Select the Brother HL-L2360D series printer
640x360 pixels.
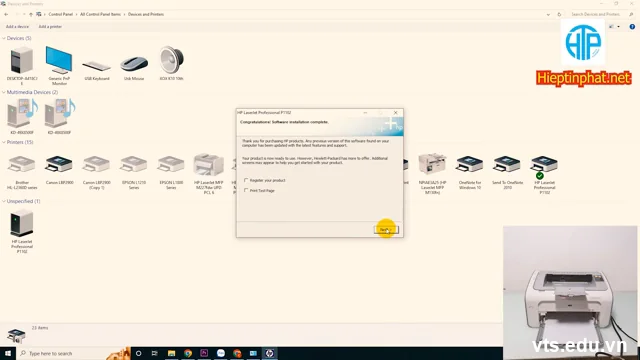[22, 164]
